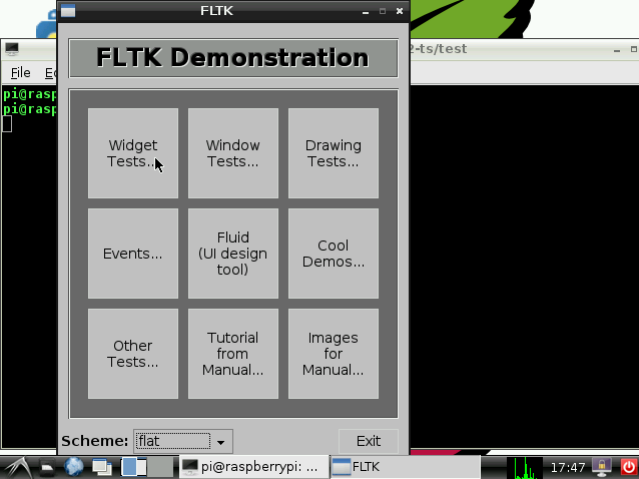Viewport: 639px width, 479px height.
Task: Open file manager from the taskbar
Action: (47, 467)
